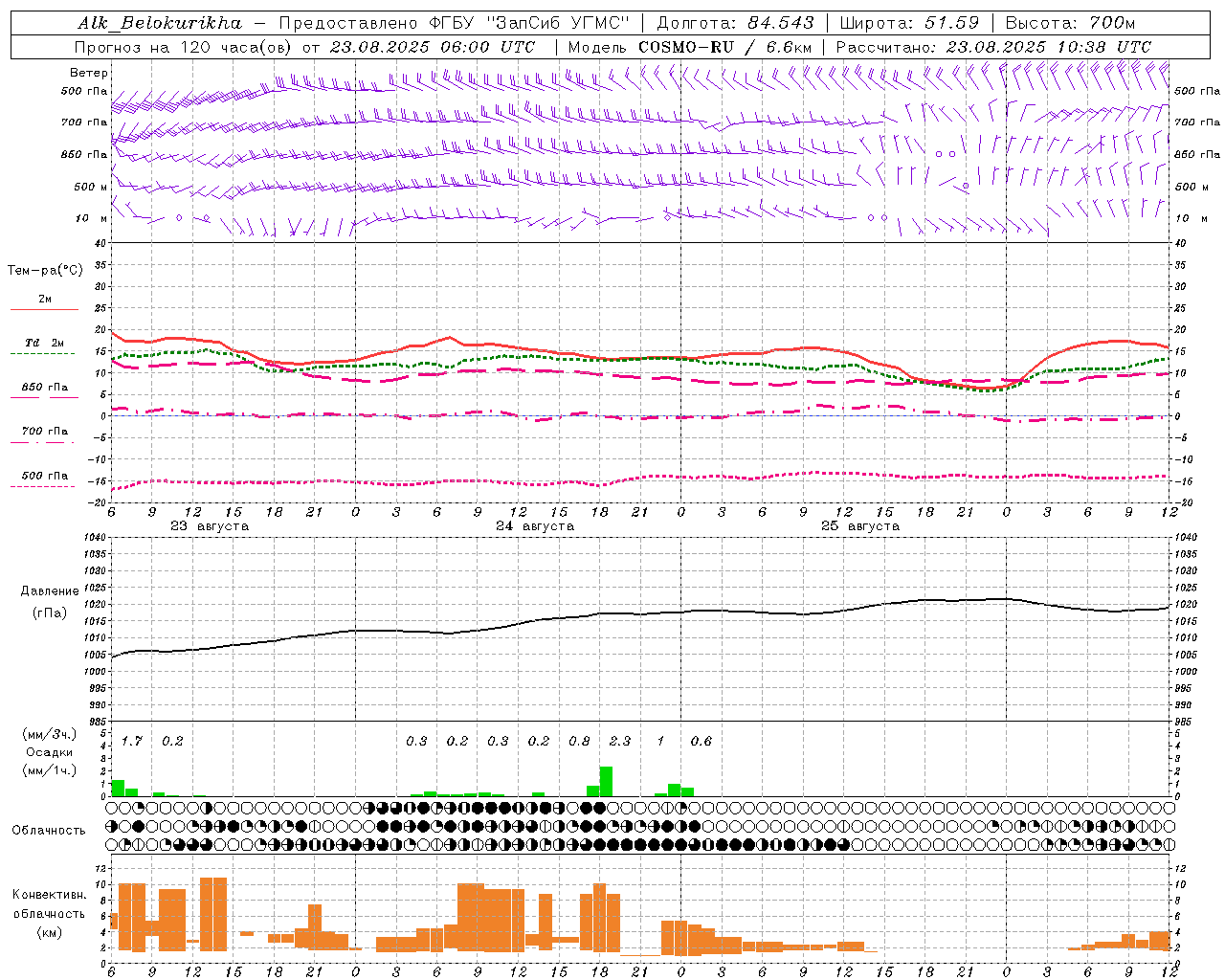Click the Давление panel label
Screen dimensions: 1225x980
click(x=50, y=591)
